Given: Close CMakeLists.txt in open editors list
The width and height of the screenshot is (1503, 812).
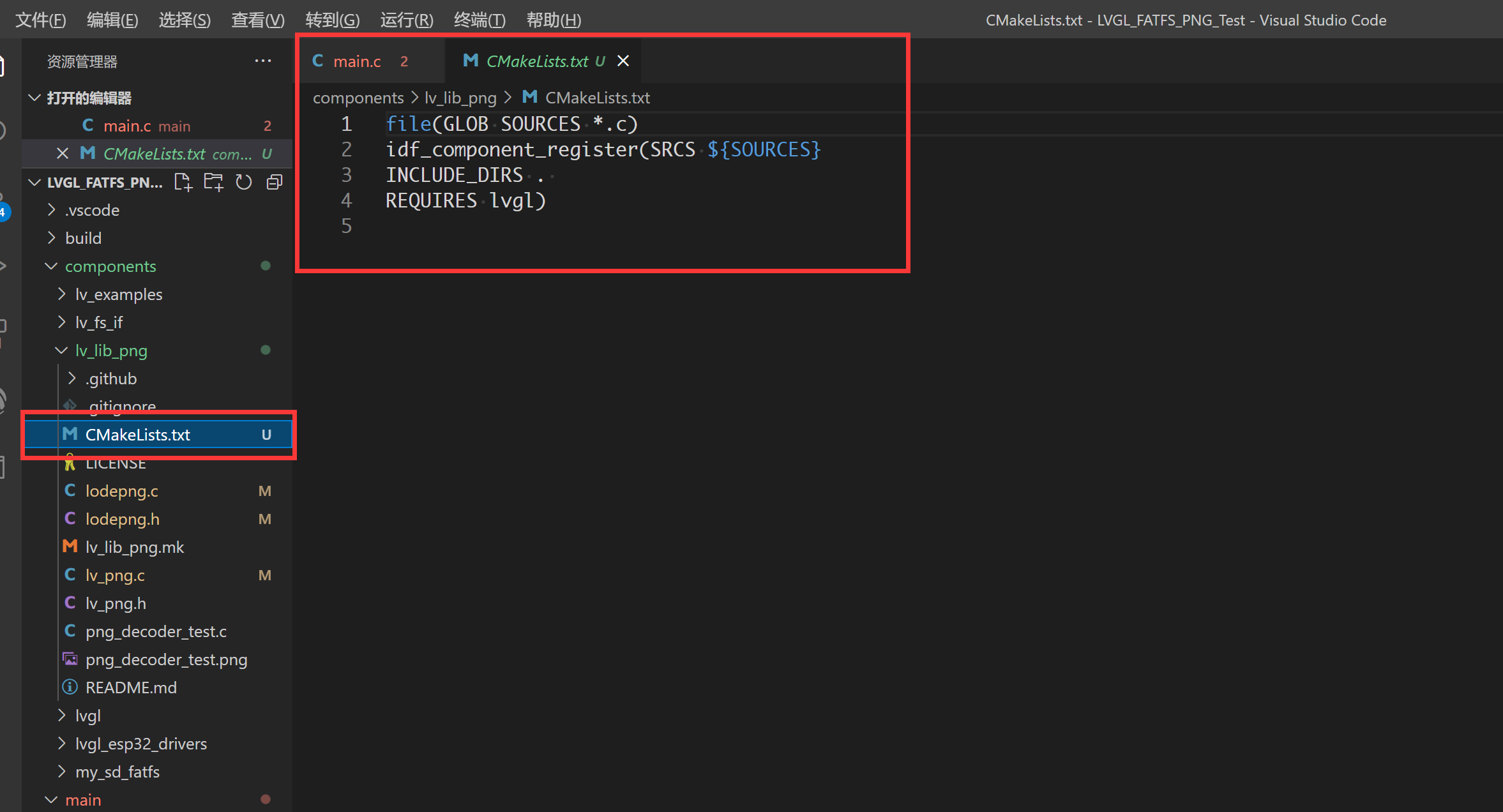Looking at the screenshot, I should tap(62, 154).
